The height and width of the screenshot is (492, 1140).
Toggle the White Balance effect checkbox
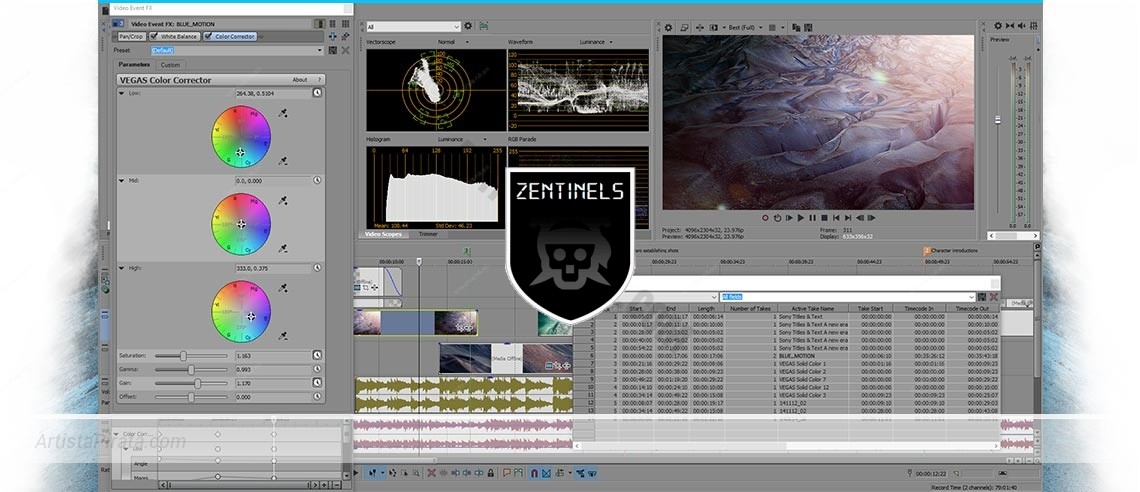click(155, 36)
